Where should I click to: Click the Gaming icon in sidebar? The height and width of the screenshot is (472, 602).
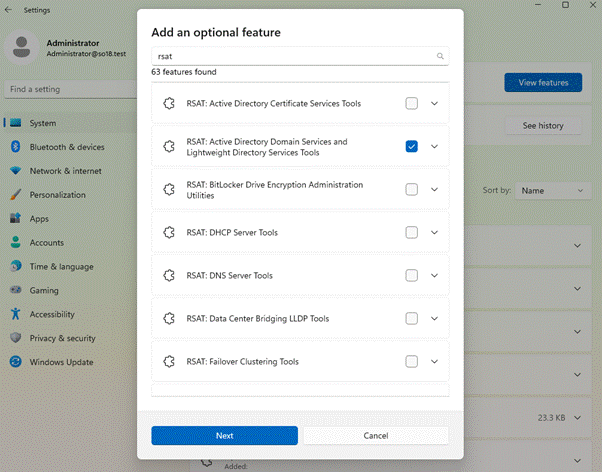coord(15,290)
